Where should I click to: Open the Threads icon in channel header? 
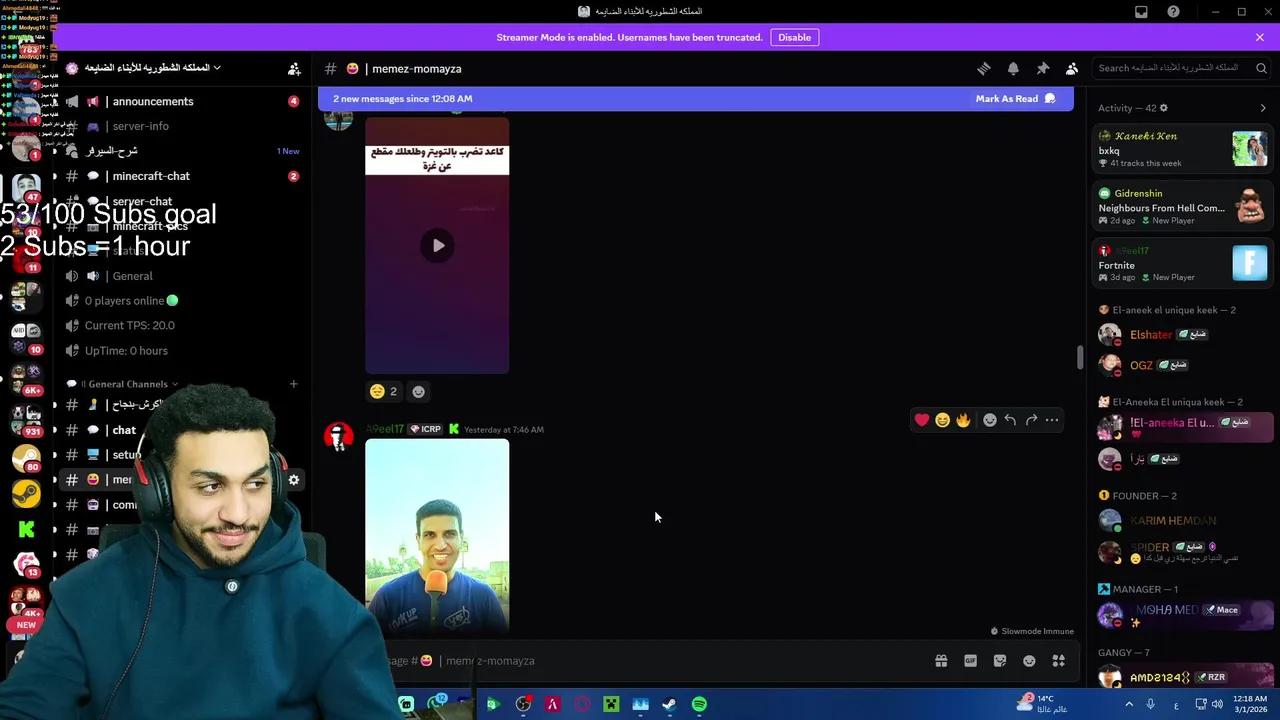pyautogui.click(x=984, y=68)
